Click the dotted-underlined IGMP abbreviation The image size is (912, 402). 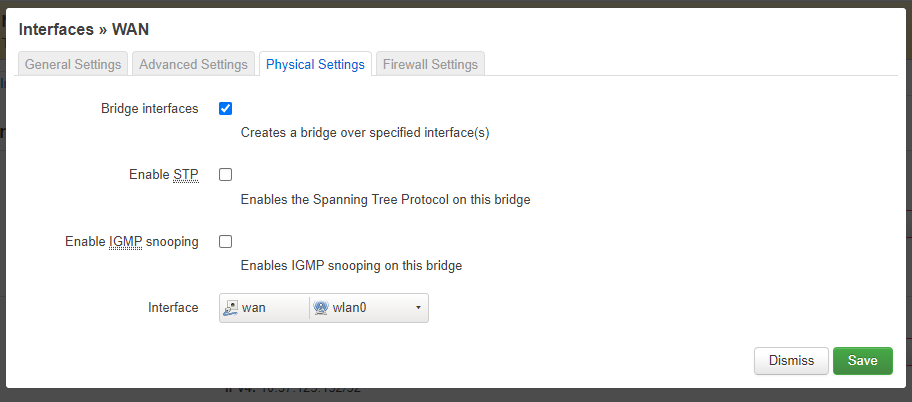click(125, 241)
